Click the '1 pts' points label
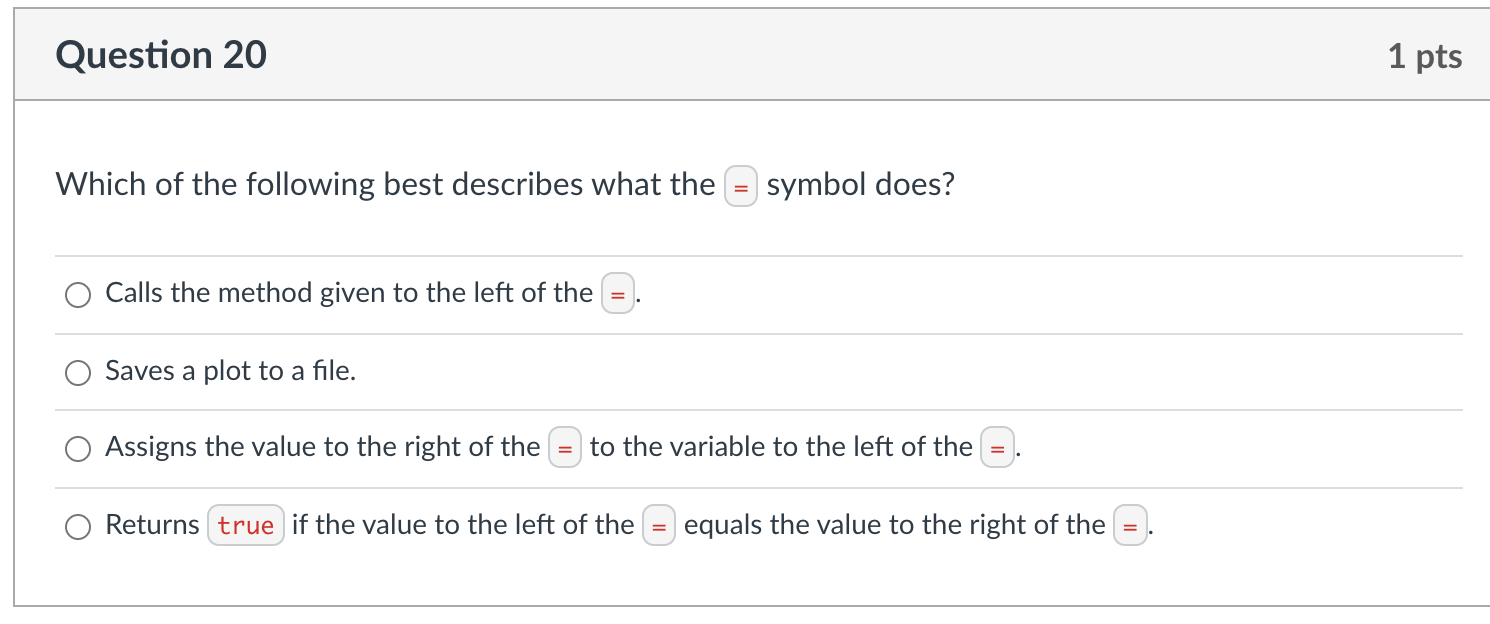 [1425, 56]
